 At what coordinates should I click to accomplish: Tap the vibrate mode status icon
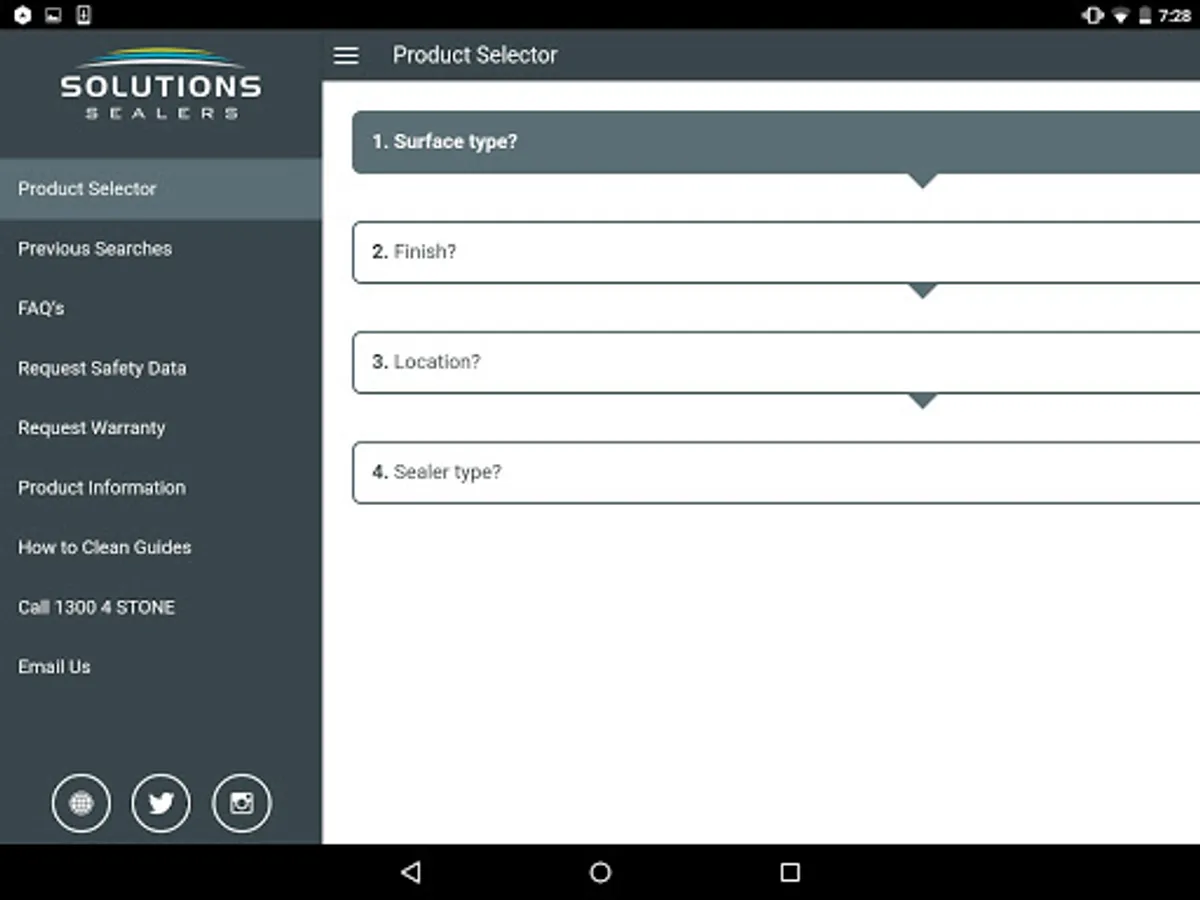coord(1093,15)
